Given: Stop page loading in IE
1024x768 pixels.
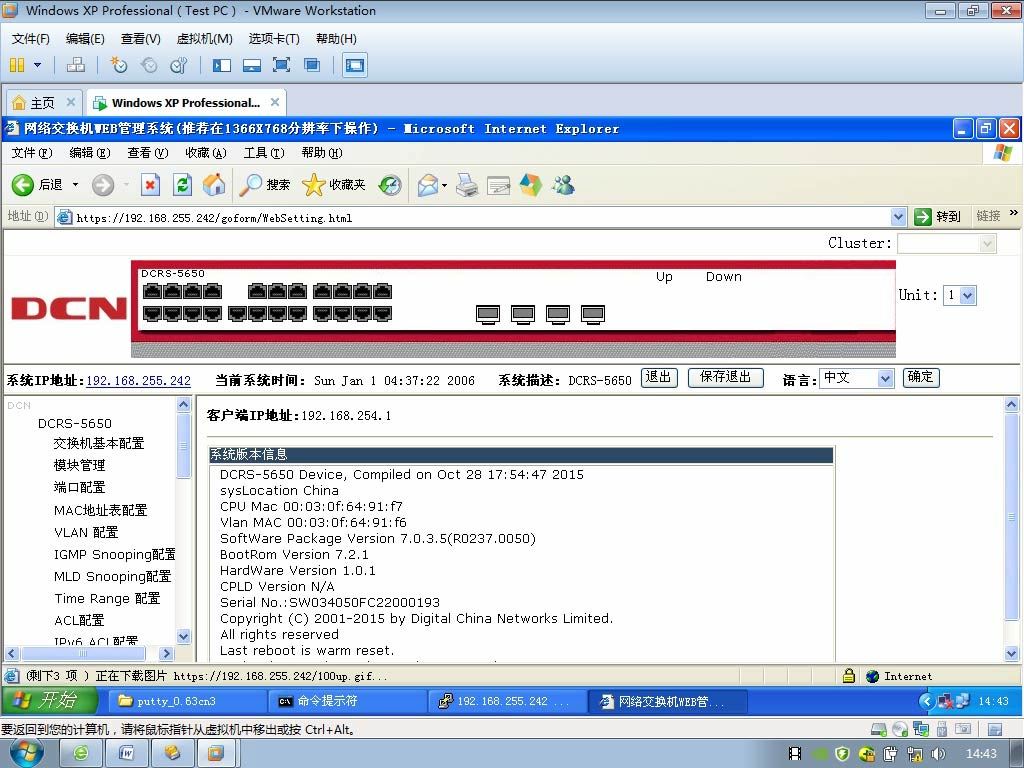Looking at the screenshot, I should pos(150,185).
